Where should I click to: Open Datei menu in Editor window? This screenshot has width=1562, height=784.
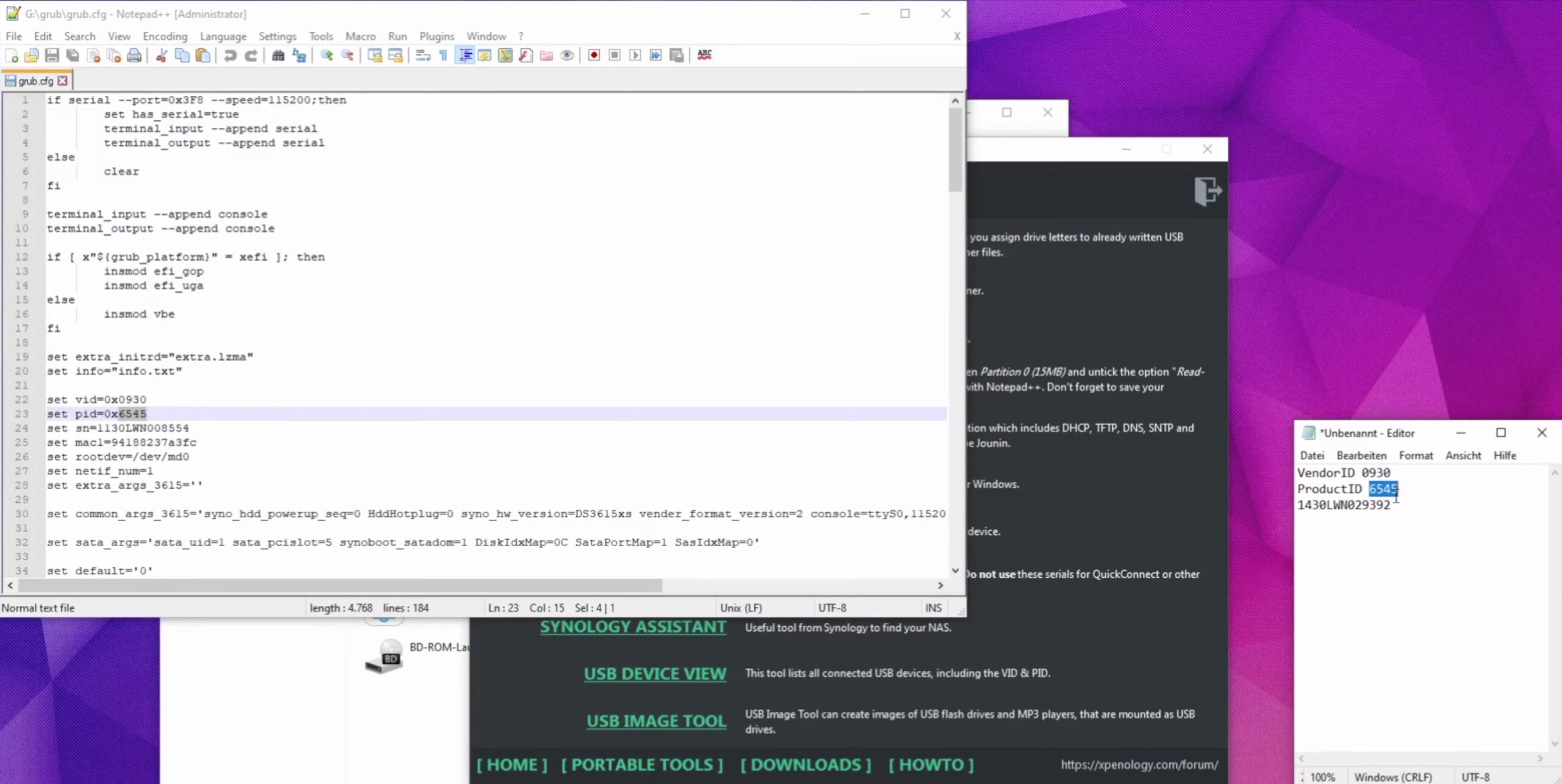(1312, 456)
